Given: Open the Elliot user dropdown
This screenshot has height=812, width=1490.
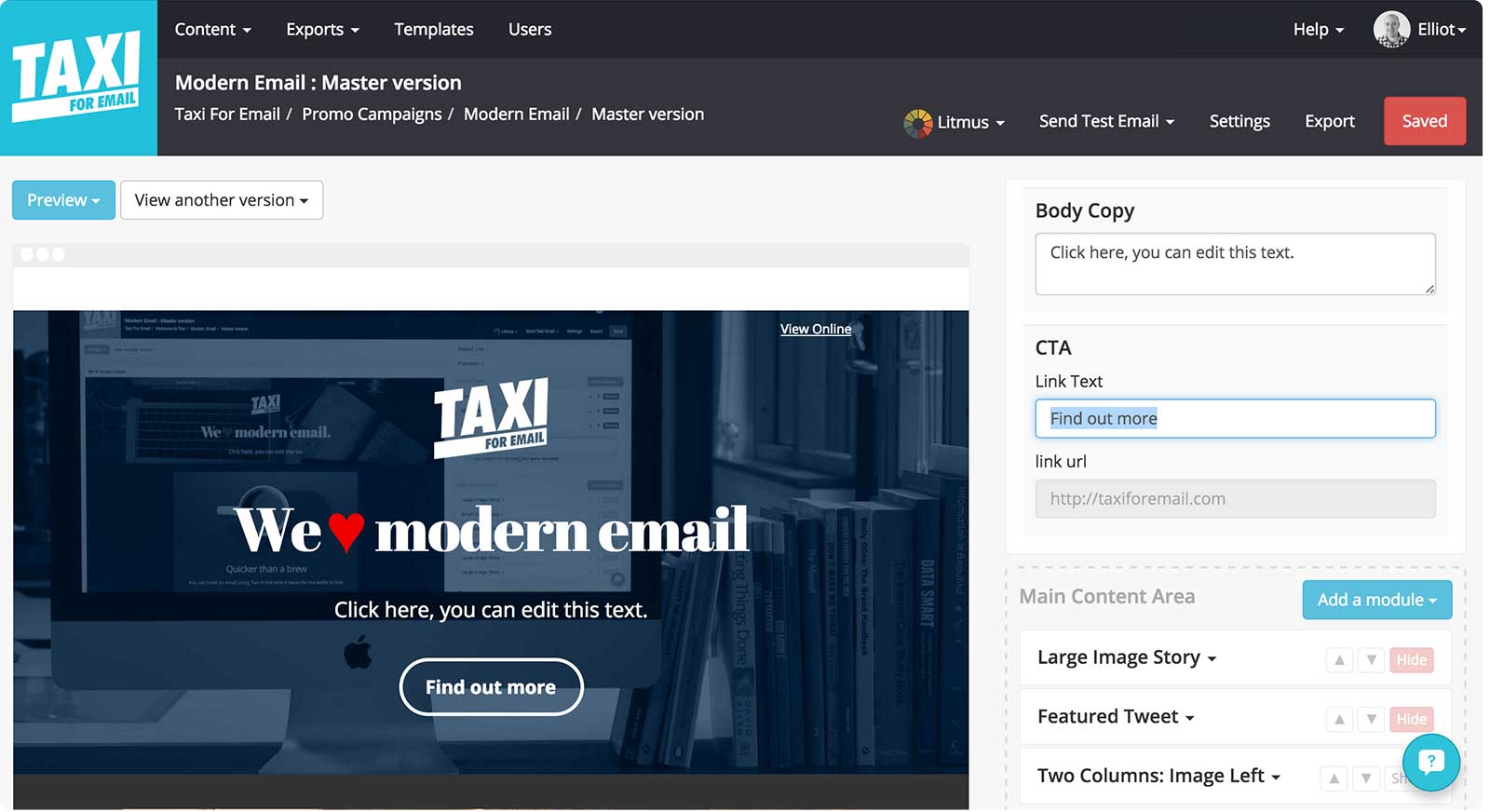Looking at the screenshot, I should [1442, 30].
